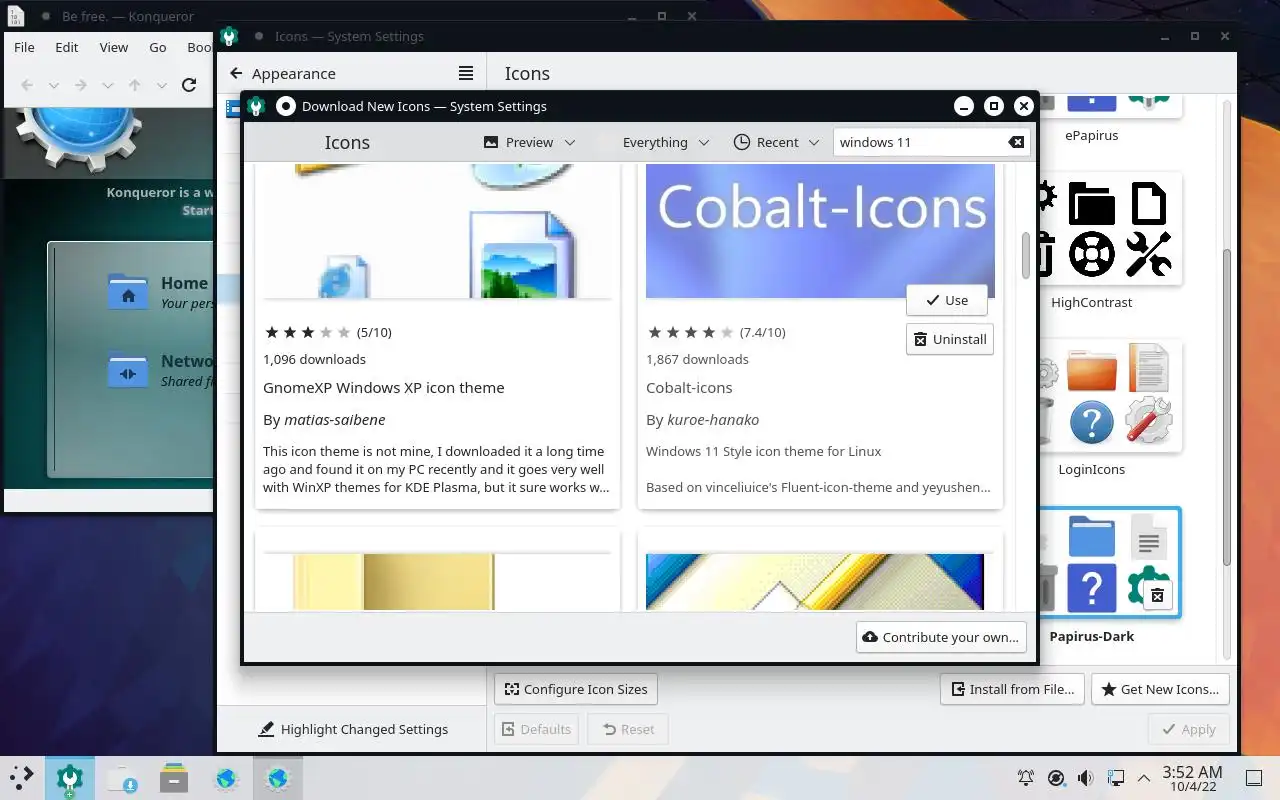Open the Go menu in Konqueror
The width and height of the screenshot is (1280, 800).
point(158,47)
